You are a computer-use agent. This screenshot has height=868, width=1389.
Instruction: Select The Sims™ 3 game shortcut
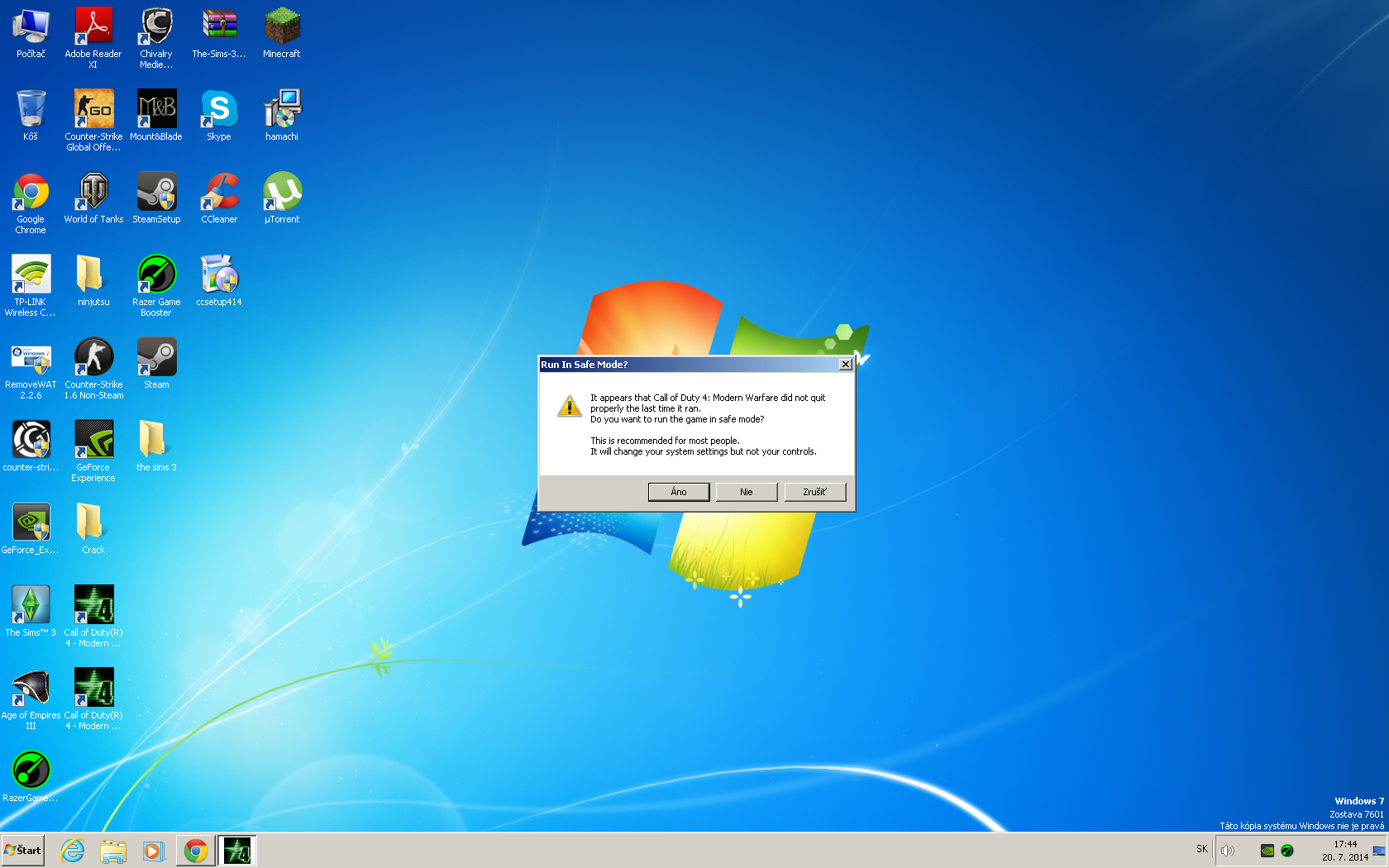click(x=31, y=612)
